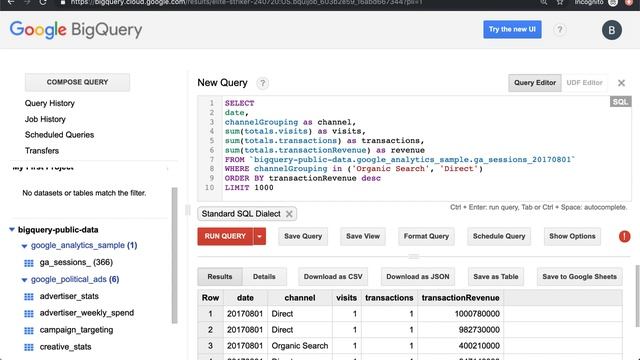The width and height of the screenshot is (640, 360).
Task: Open the ga_sessions_ (366) table
Action: click(76, 262)
